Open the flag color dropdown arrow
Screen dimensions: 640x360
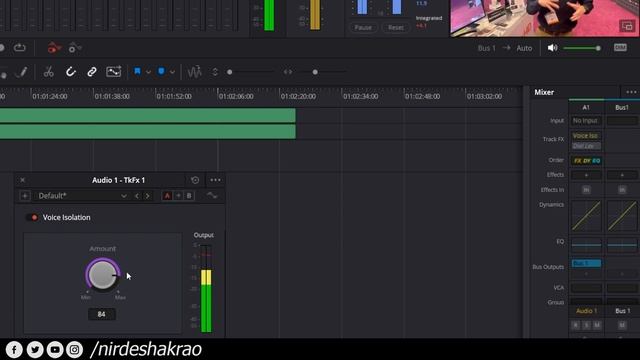148,72
